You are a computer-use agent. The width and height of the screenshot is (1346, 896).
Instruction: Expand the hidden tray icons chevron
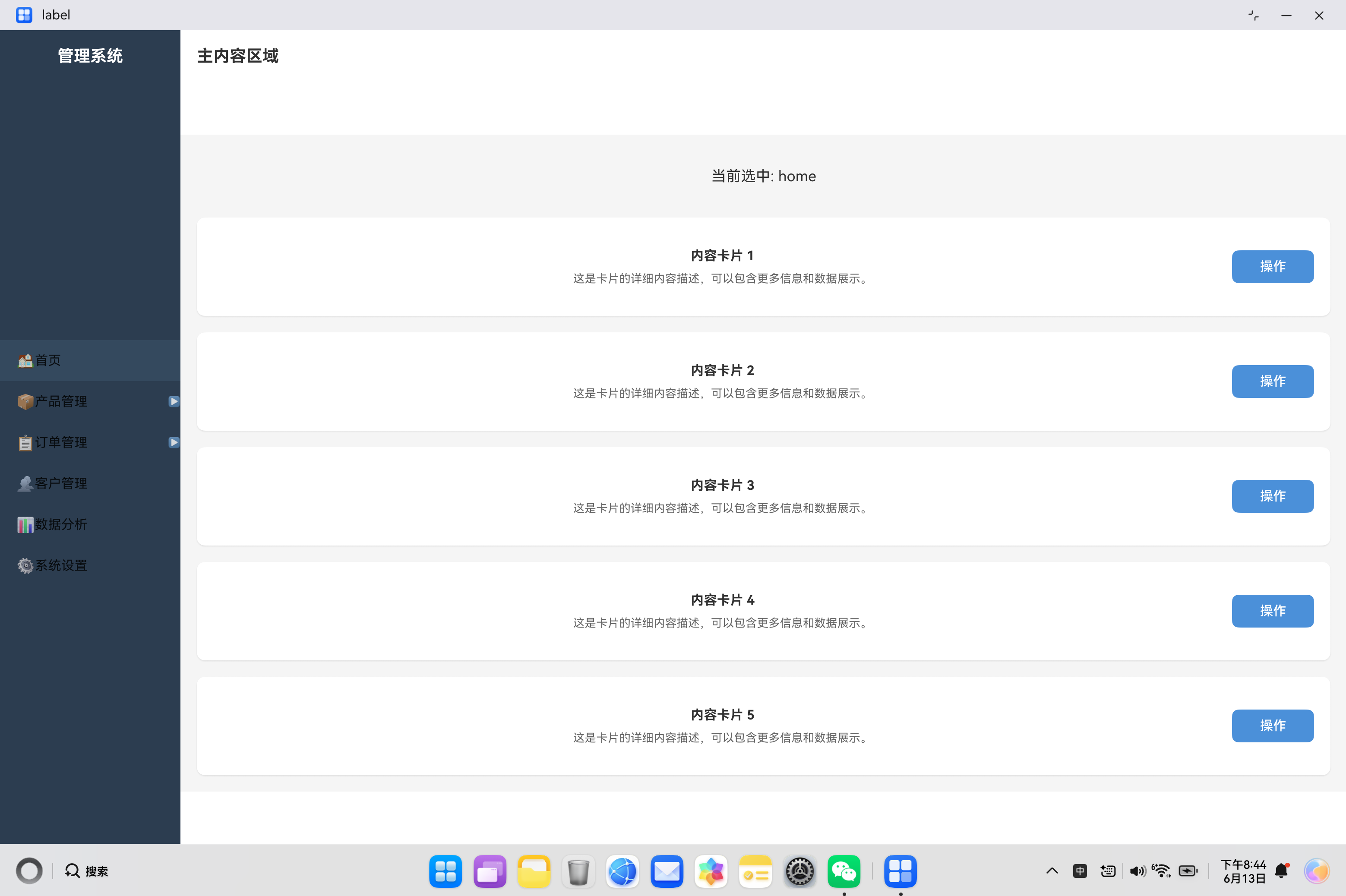(1052, 871)
